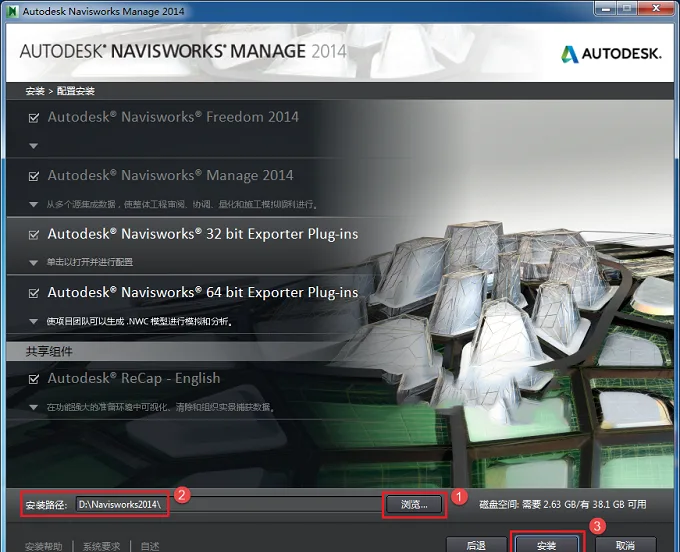Uncheck Navisworks 32 bit Exporter Plug-ins
Image resolution: width=680 pixels, height=552 pixels.
coord(33,235)
